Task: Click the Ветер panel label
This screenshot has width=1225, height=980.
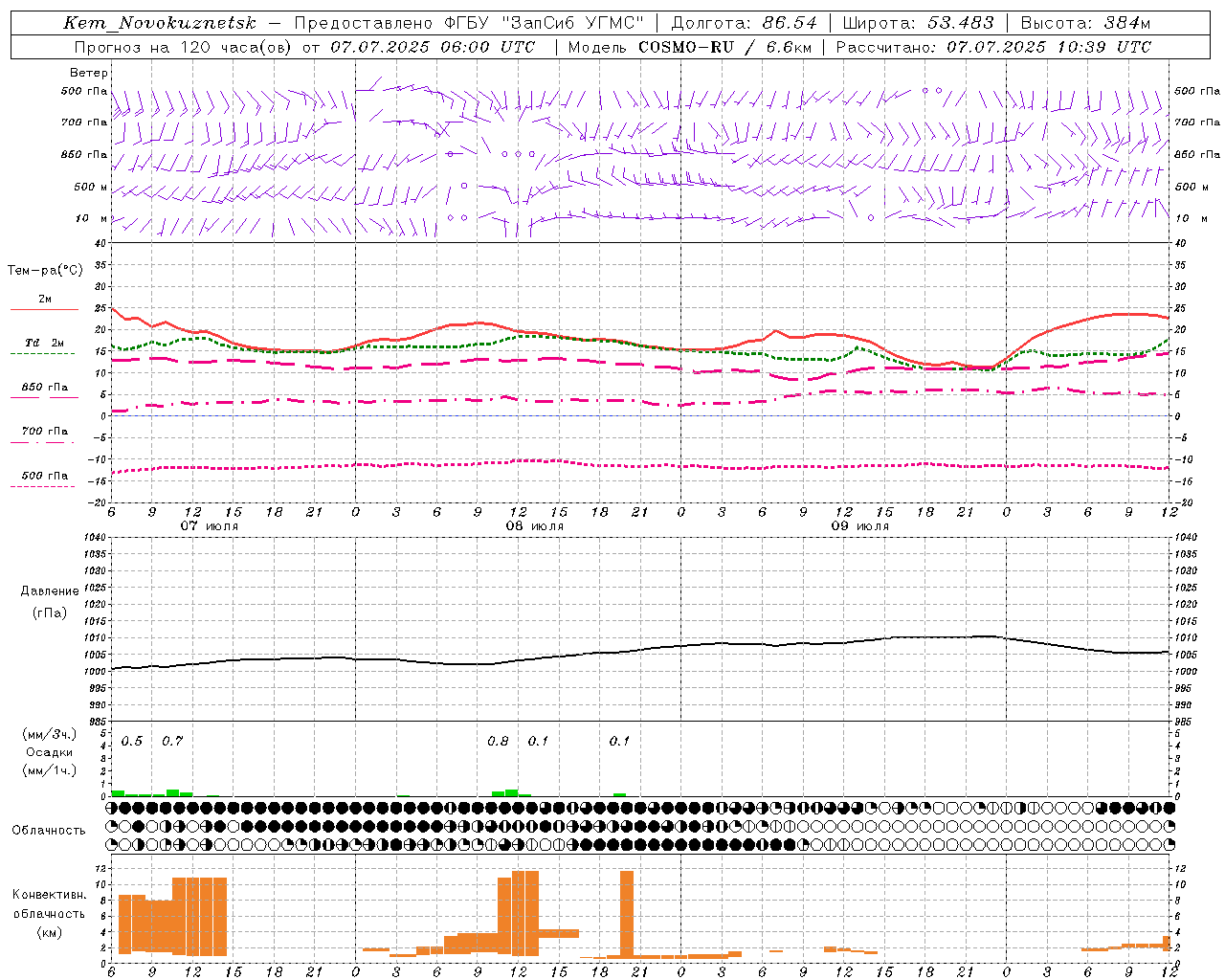Action: pos(89,73)
